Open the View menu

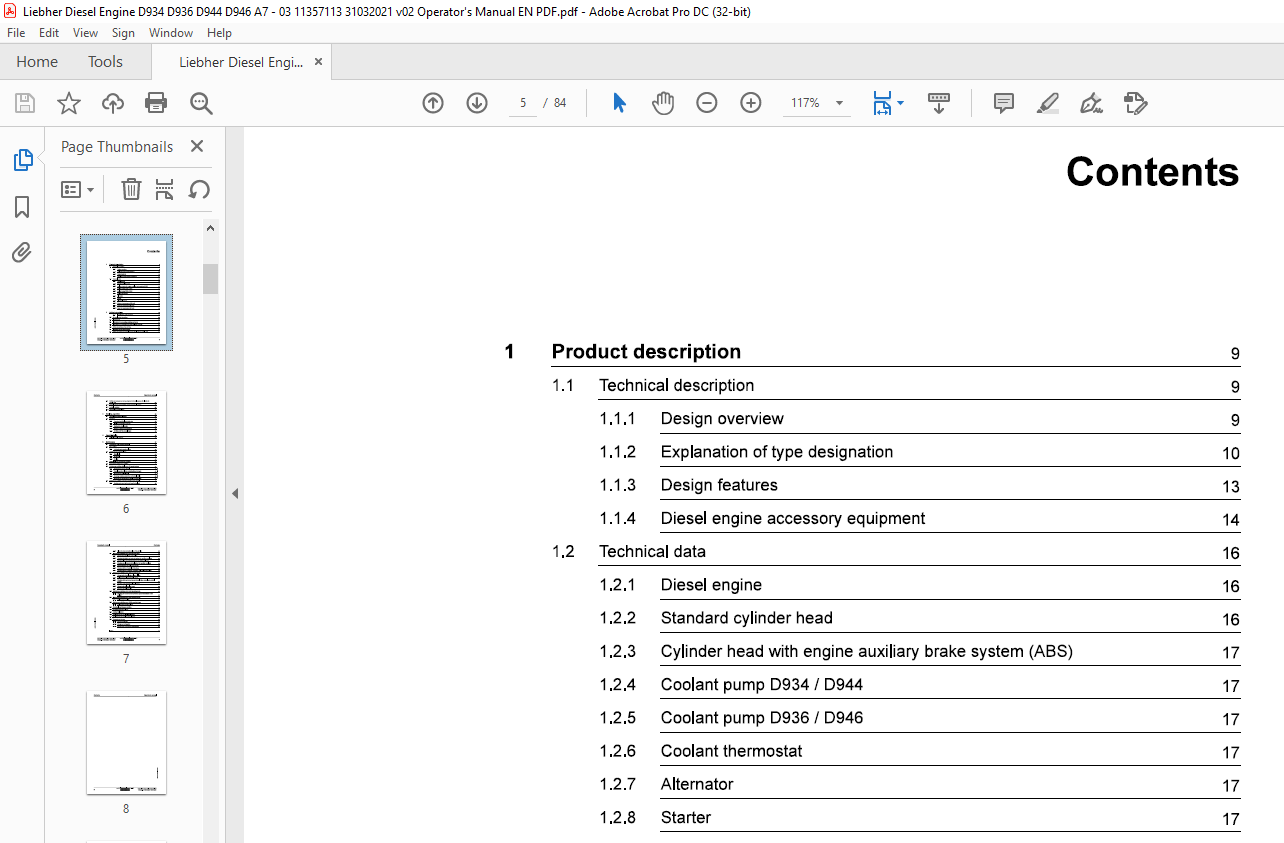(x=86, y=33)
